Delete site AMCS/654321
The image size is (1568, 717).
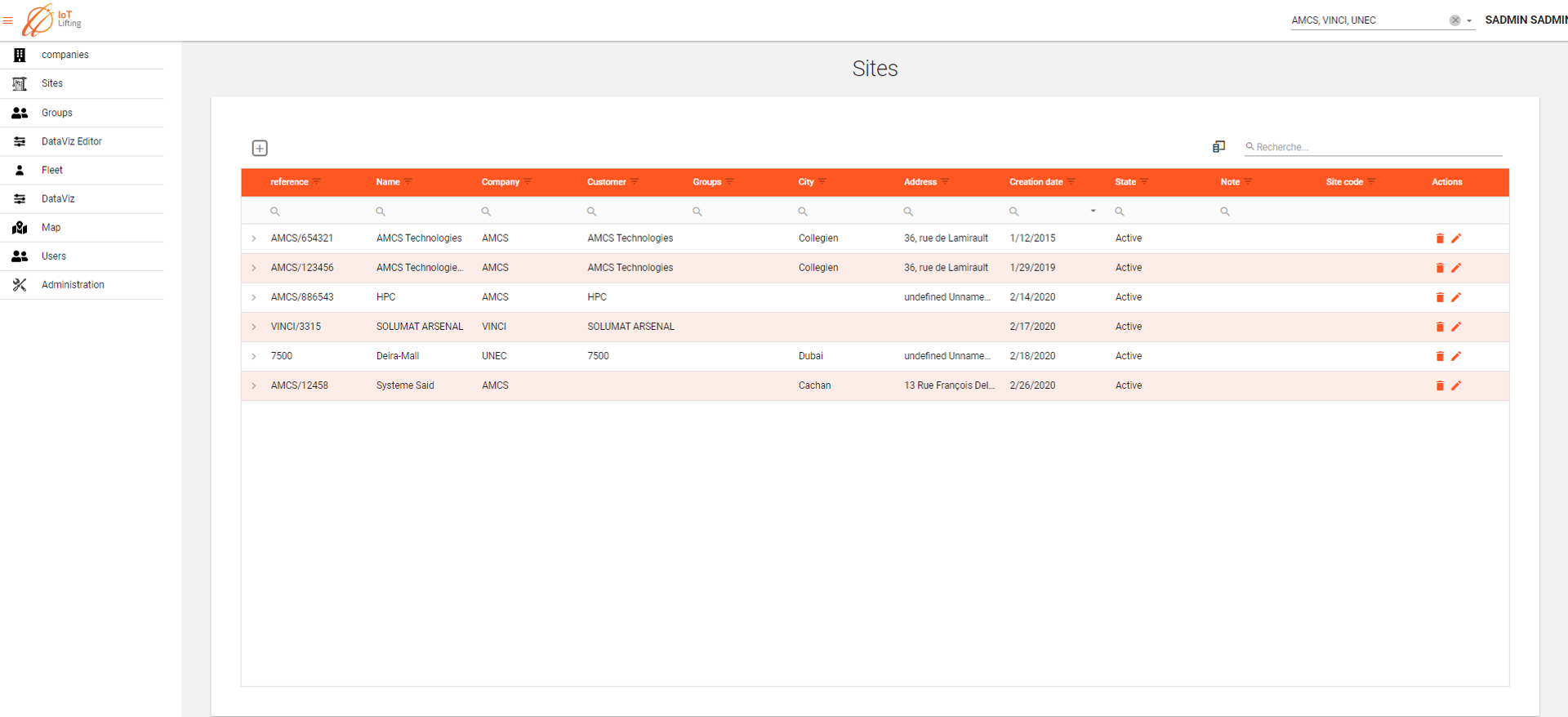pos(1440,238)
